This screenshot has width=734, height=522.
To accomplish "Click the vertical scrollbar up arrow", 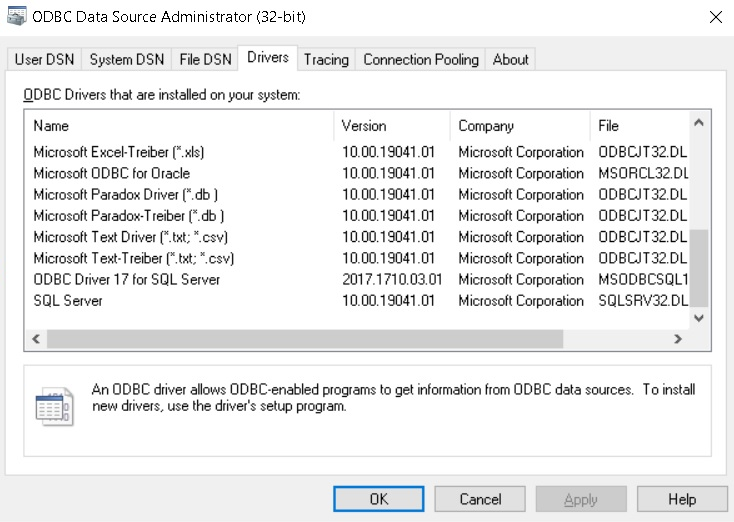I will 699,123.
